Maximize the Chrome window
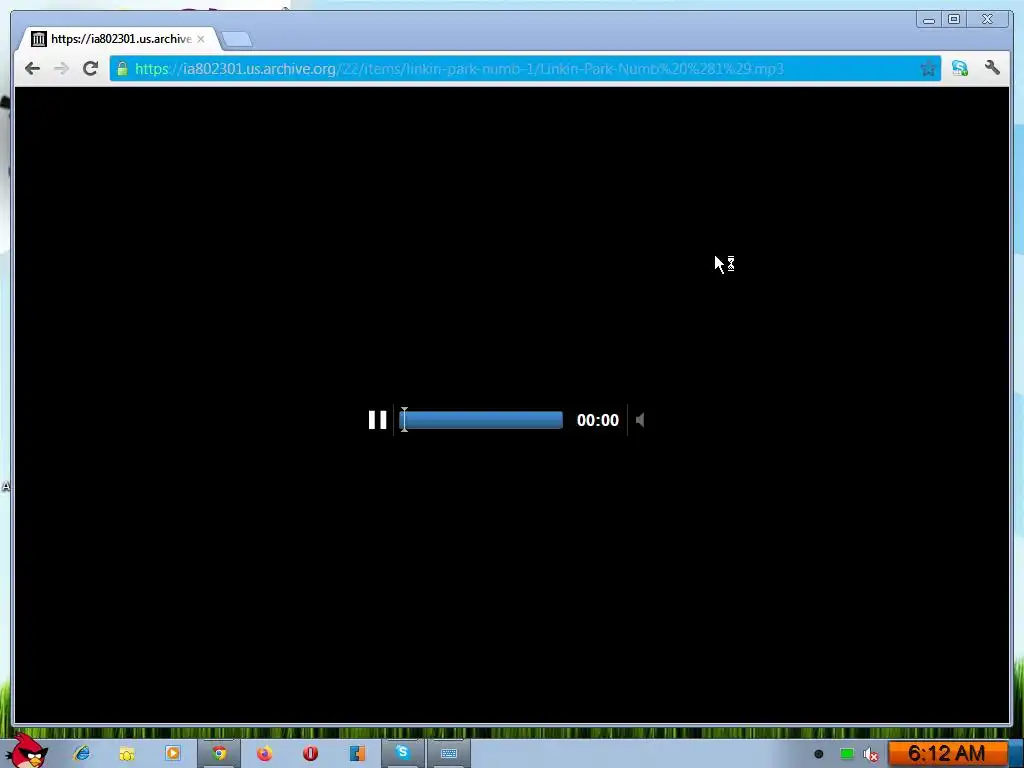The image size is (1024, 768). (954, 20)
